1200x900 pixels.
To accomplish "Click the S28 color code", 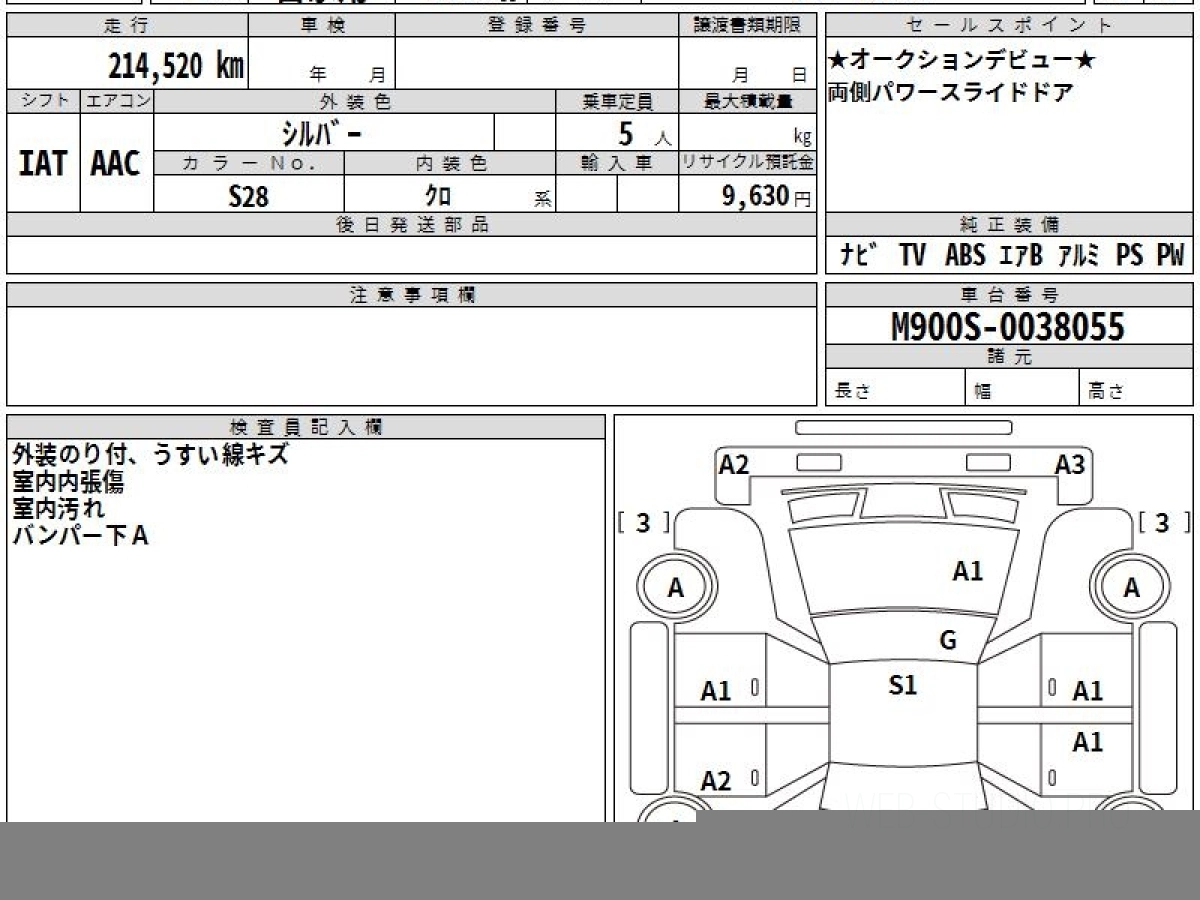I will 249,196.
